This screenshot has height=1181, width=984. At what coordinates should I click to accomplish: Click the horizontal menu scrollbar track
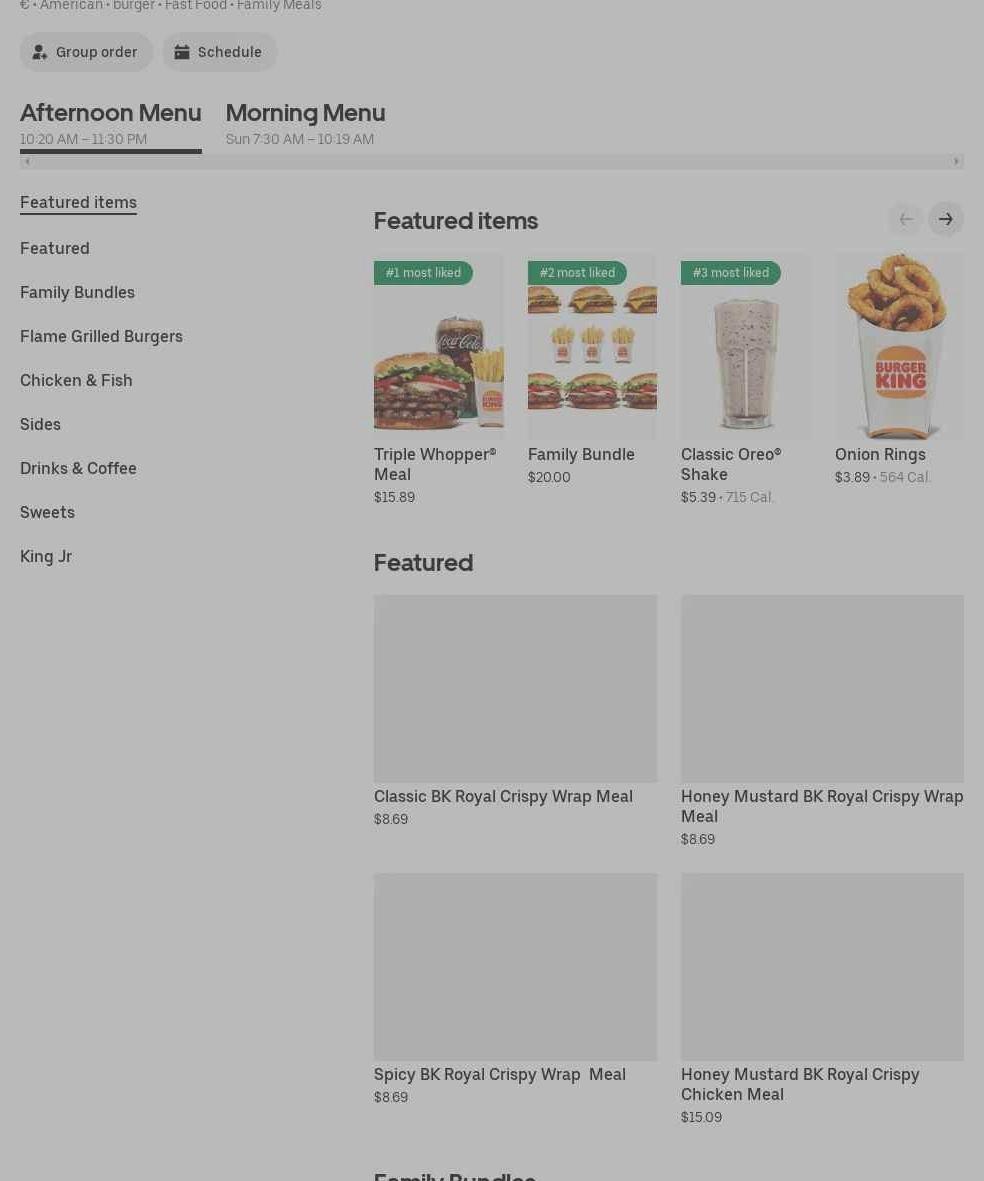pos(492,161)
